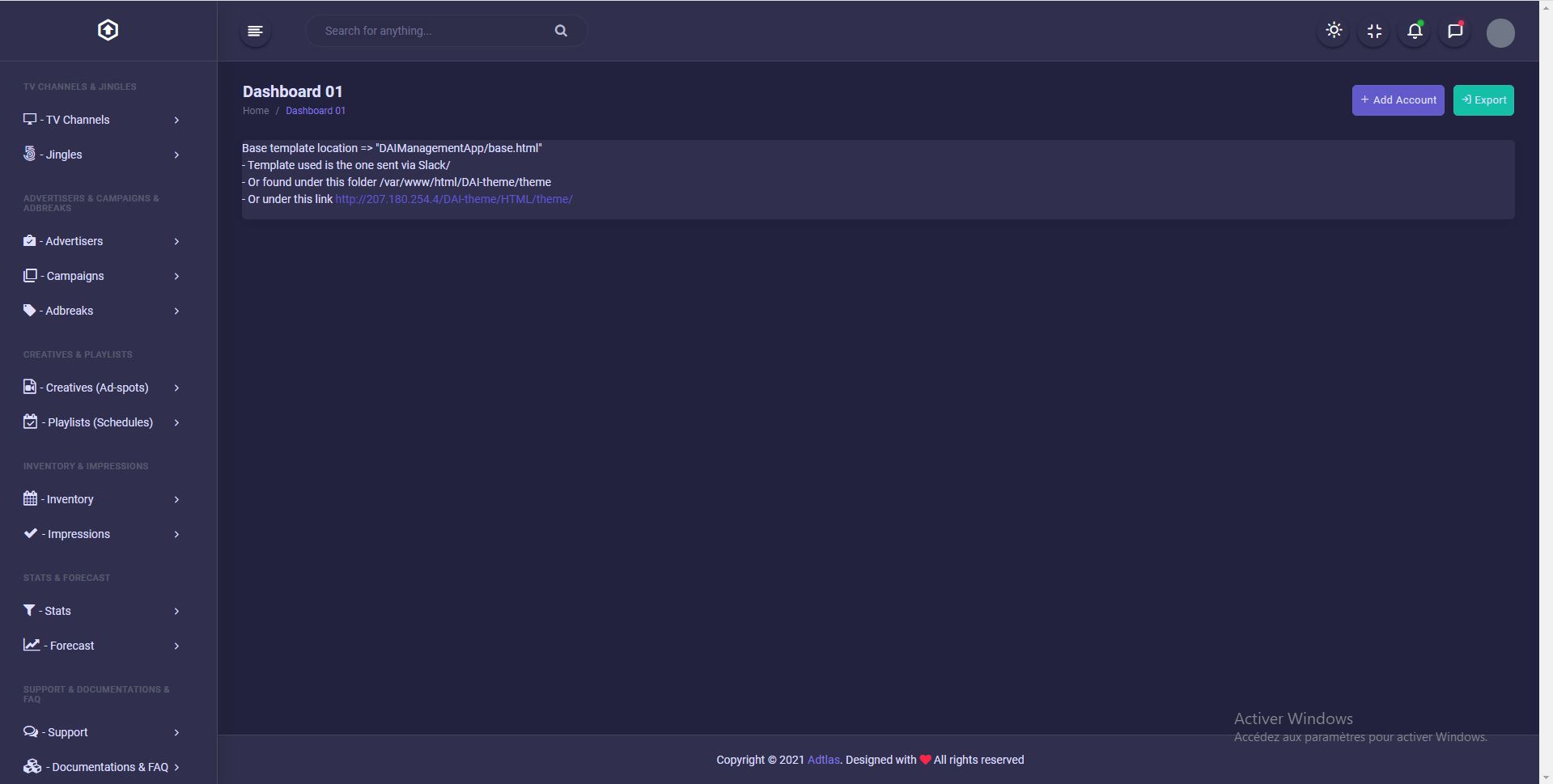
Task: Click the user avatar in header
Action: pyautogui.click(x=1500, y=33)
